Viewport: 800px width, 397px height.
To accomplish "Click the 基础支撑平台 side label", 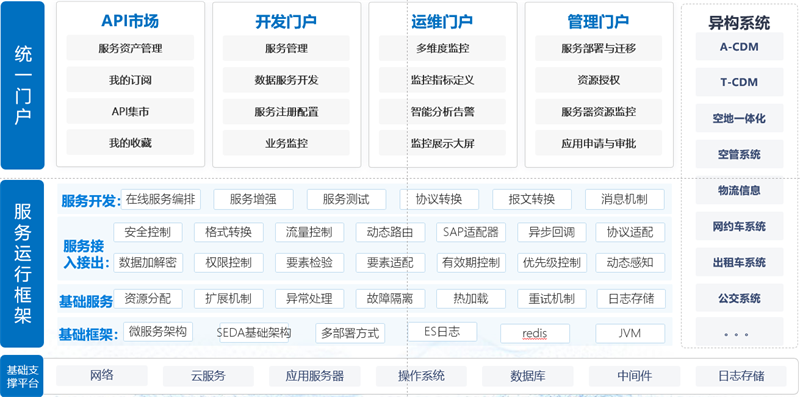I will click(21, 377).
